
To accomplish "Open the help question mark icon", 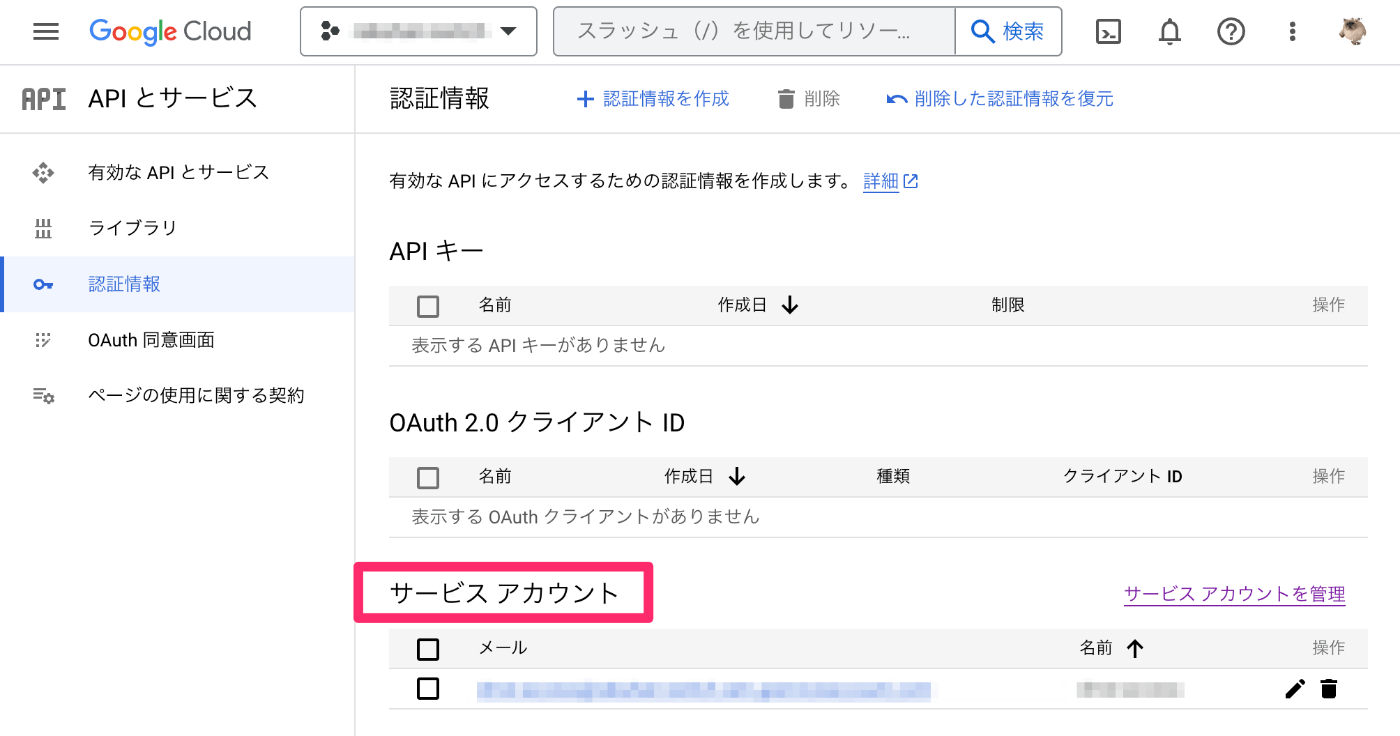I will coord(1231,32).
